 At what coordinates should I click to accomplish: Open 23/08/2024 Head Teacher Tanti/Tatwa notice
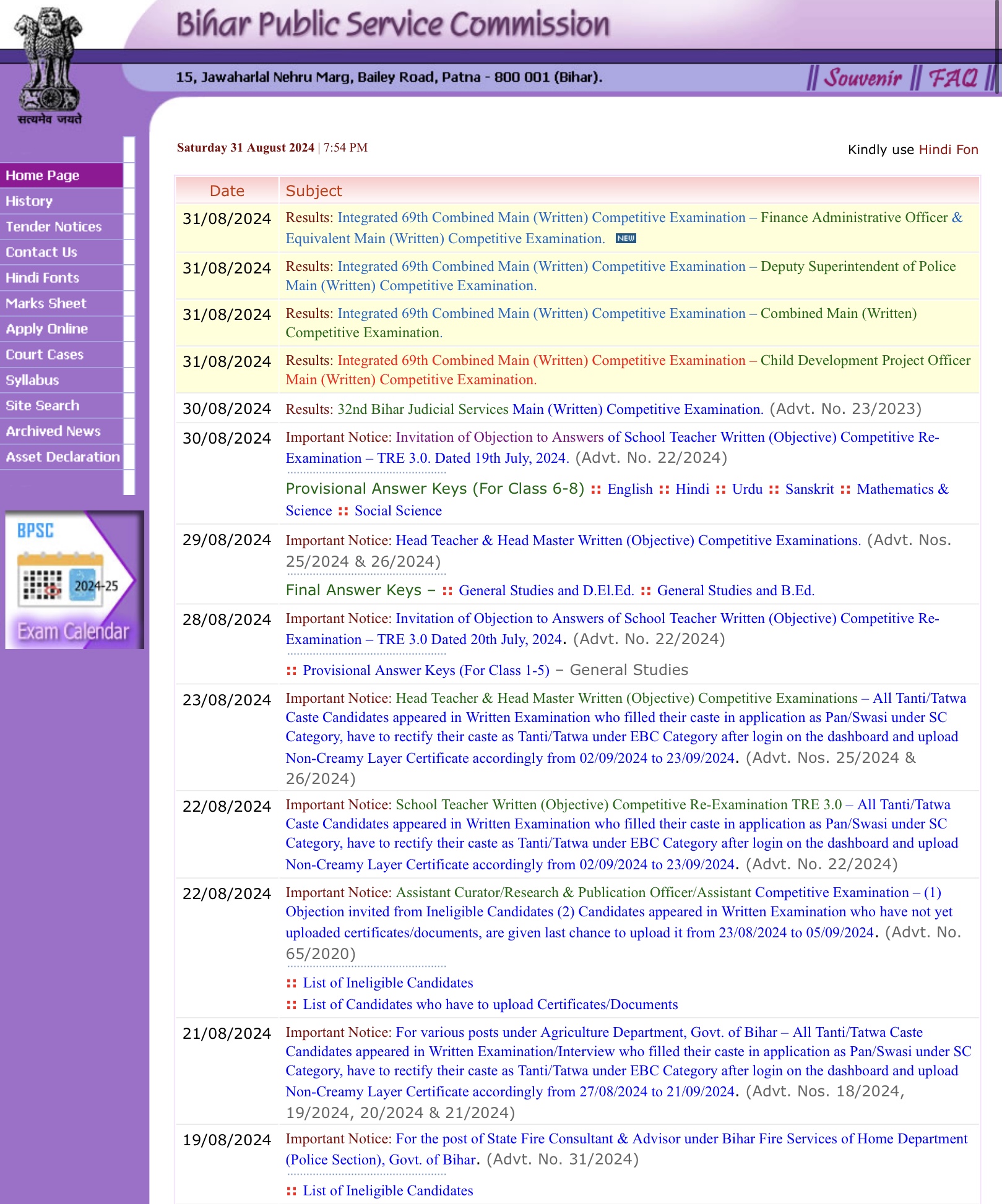click(x=626, y=728)
